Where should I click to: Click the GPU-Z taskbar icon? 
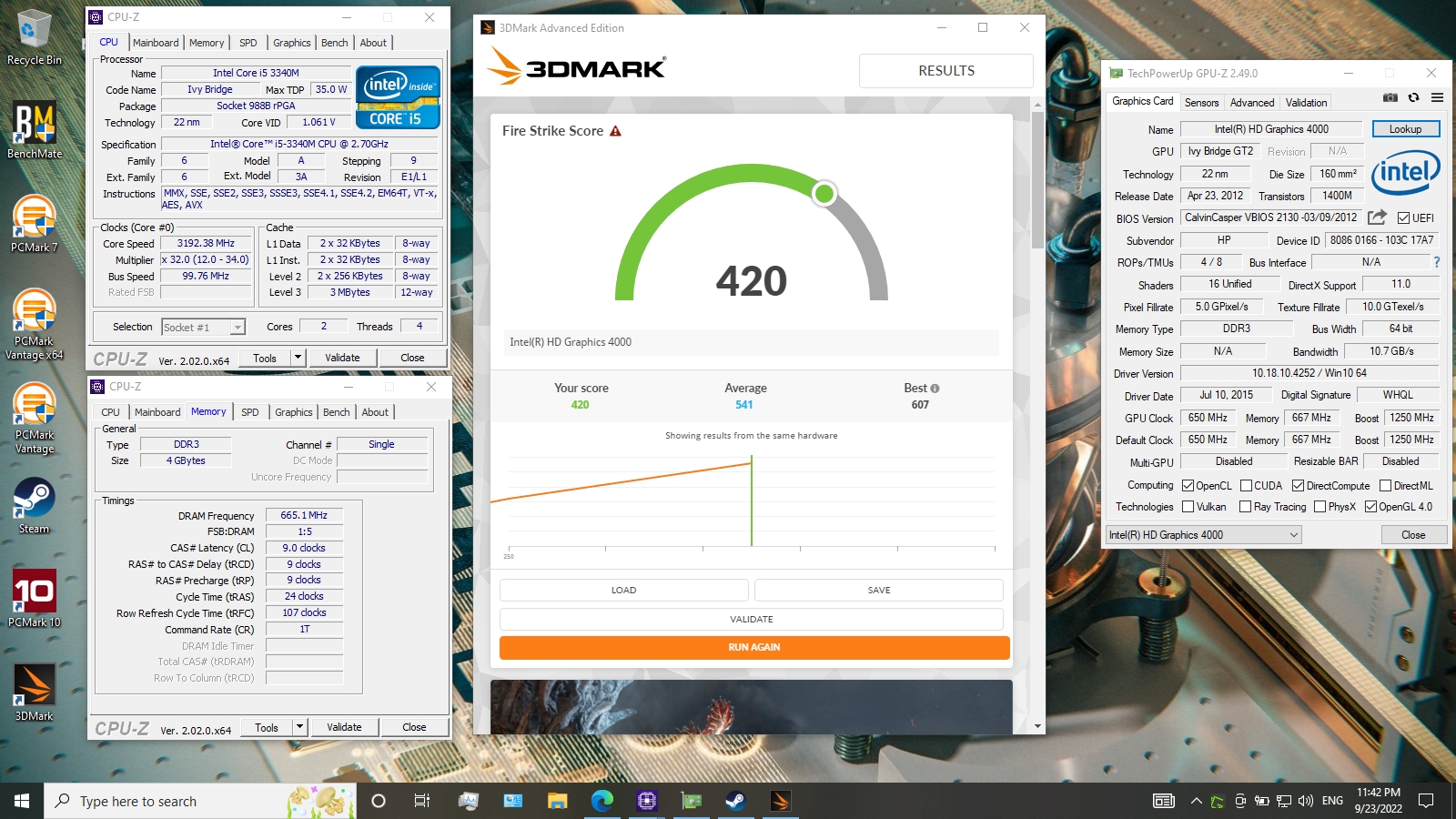(692, 801)
